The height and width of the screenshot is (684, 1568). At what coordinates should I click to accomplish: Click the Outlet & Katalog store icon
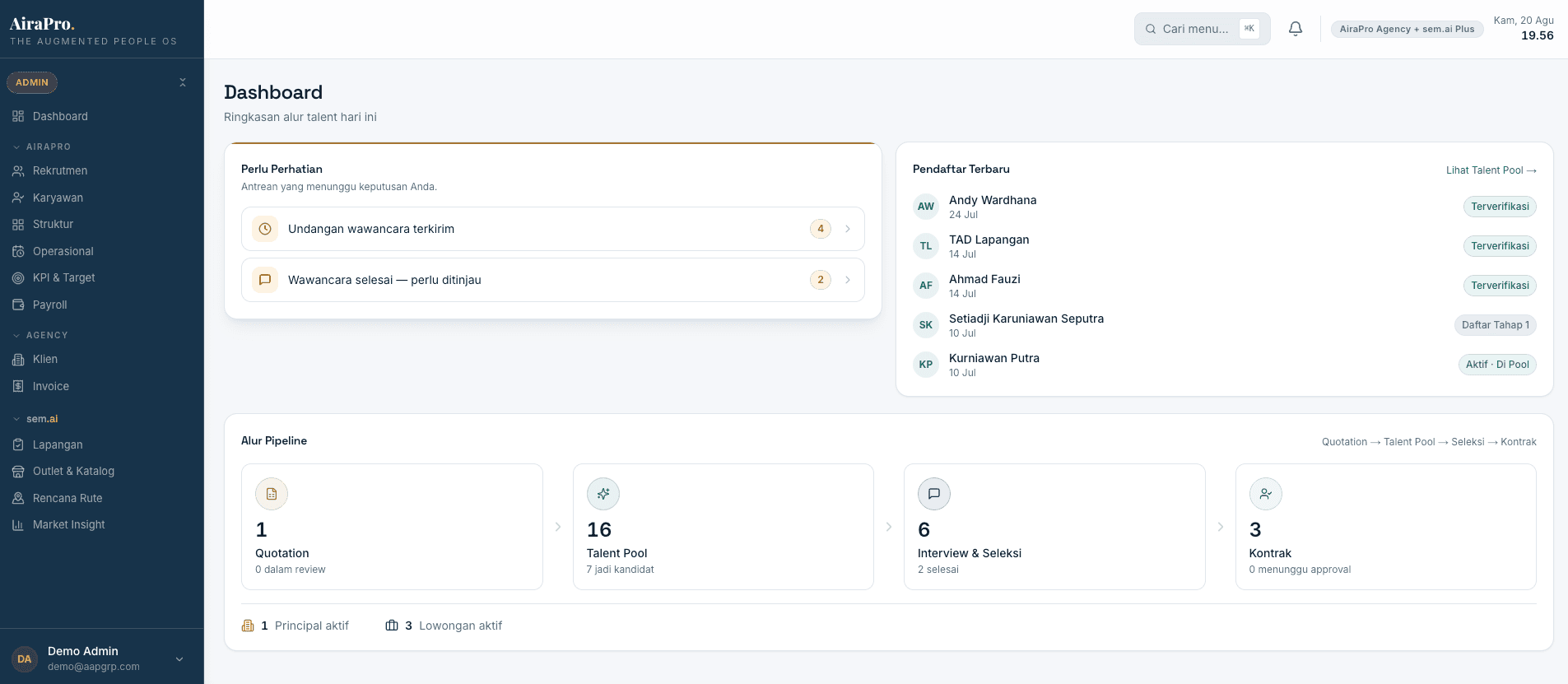(x=18, y=471)
